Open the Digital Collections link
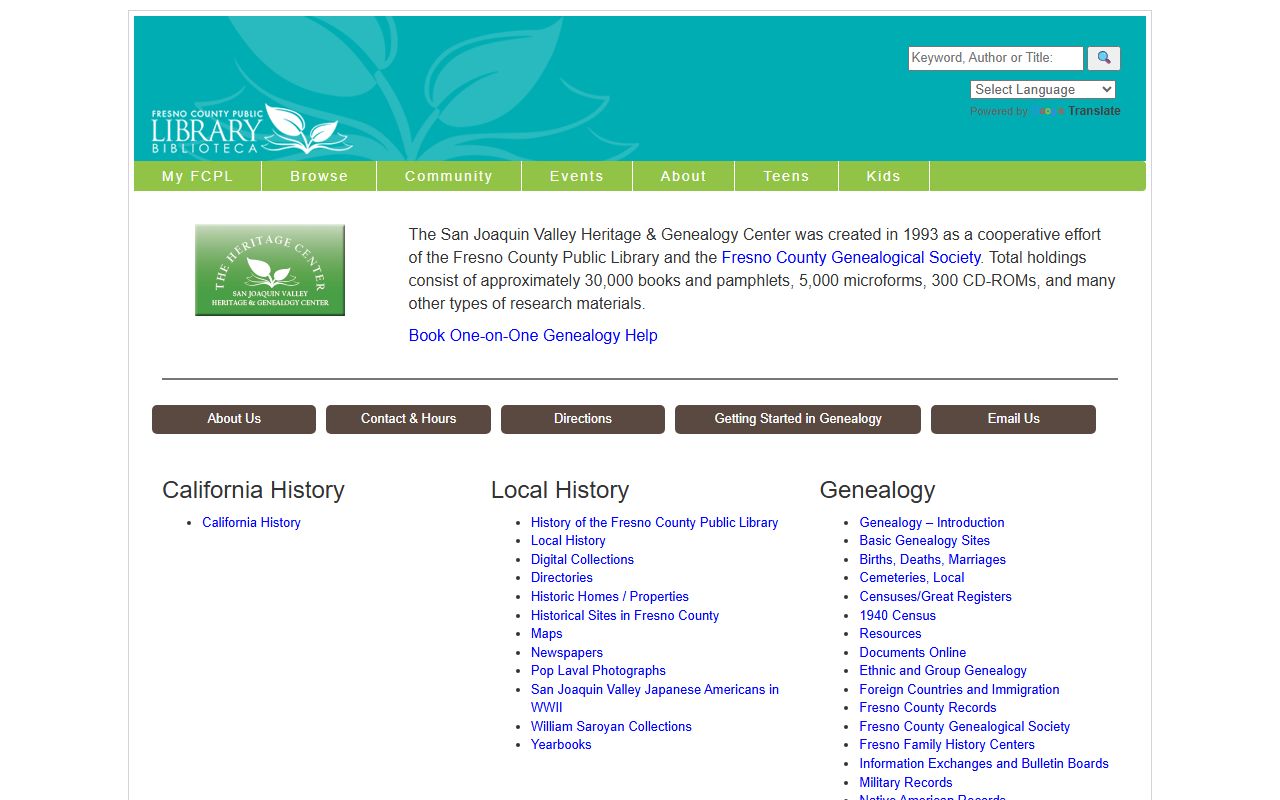The image size is (1280, 800). tap(582, 559)
